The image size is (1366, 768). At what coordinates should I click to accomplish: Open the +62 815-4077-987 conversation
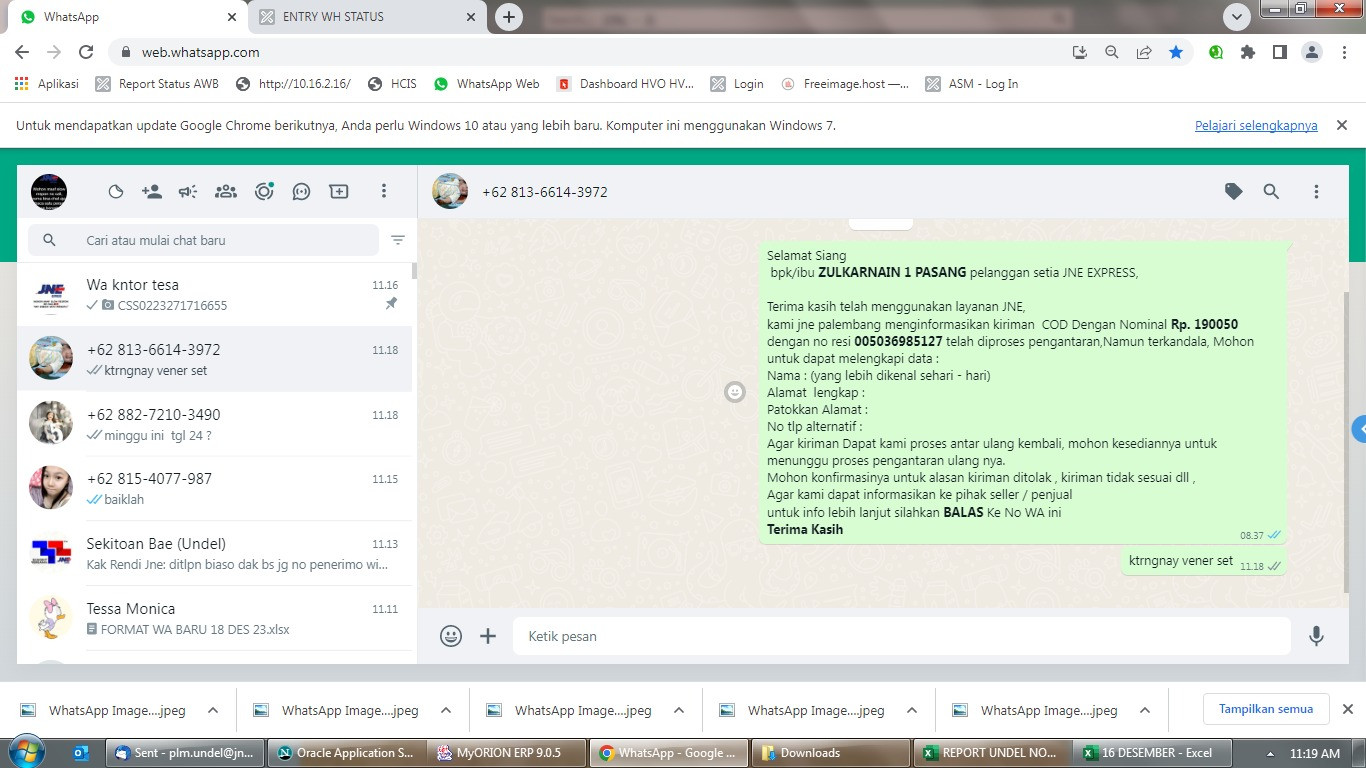click(214, 488)
